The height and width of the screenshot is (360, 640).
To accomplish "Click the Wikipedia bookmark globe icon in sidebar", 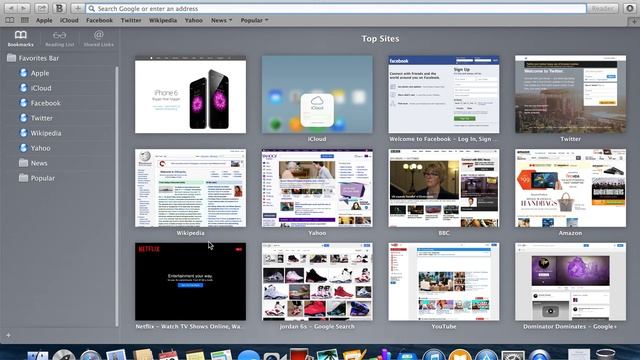I will tap(24, 133).
